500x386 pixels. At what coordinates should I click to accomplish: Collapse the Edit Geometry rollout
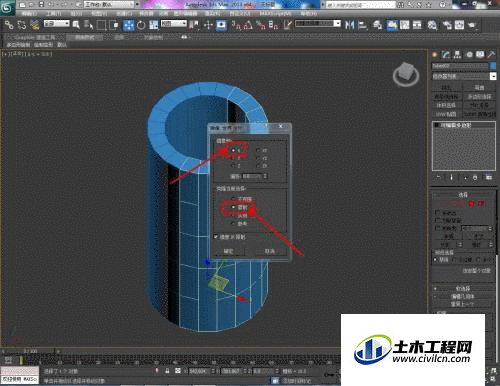coord(463,296)
